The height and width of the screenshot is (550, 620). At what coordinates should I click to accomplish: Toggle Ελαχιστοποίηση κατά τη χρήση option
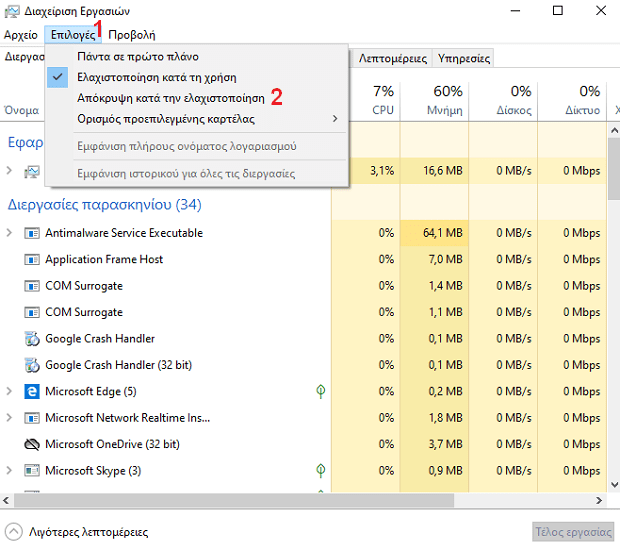[x=197, y=77]
